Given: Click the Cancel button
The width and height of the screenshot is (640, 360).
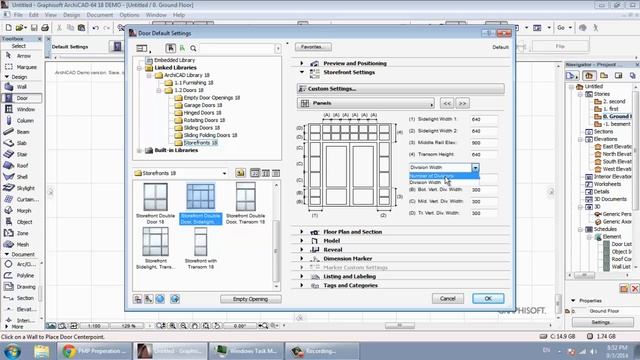Looking at the screenshot, I should [x=448, y=298].
